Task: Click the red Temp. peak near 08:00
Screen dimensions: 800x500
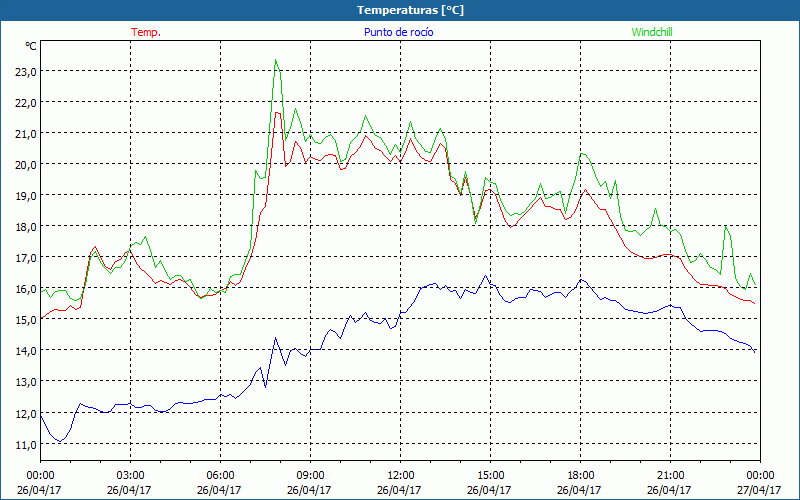Action: coord(277,112)
